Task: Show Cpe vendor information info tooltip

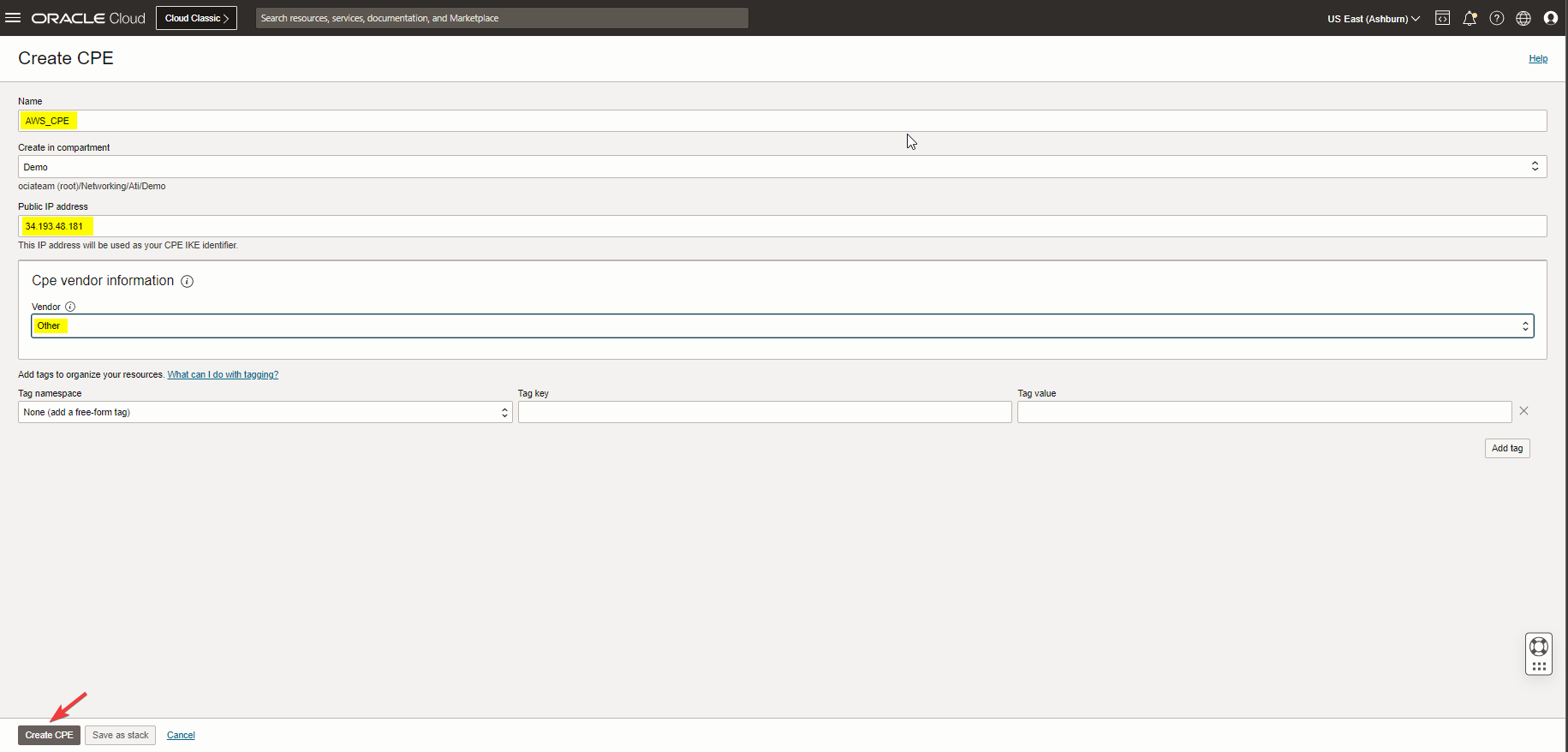Action: pos(188,282)
